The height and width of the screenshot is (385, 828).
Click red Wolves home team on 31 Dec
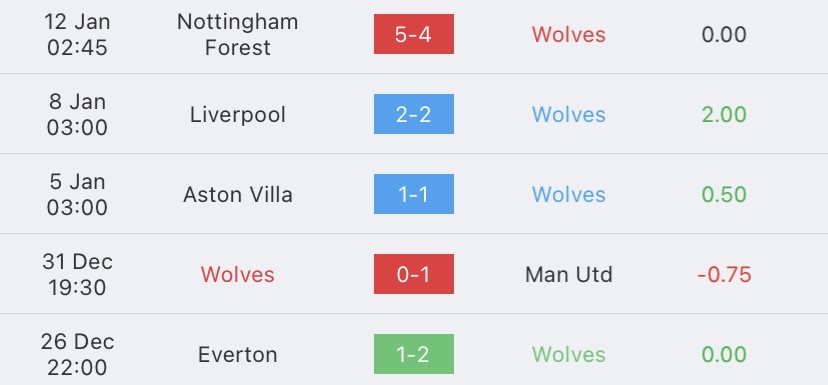(238, 275)
